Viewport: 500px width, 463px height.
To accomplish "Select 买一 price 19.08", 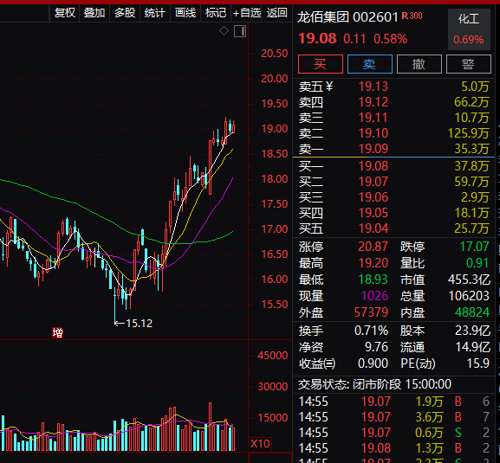I will pyautogui.click(x=373, y=166).
